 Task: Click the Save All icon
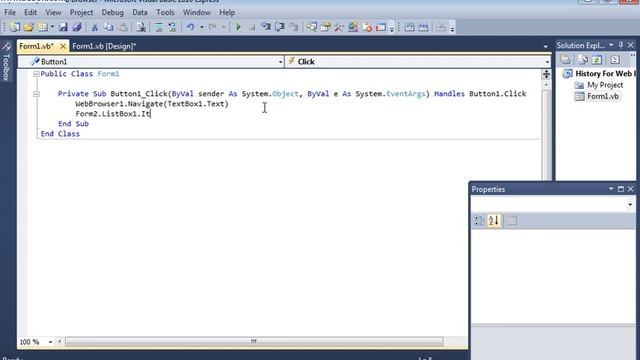tap(77, 27)
